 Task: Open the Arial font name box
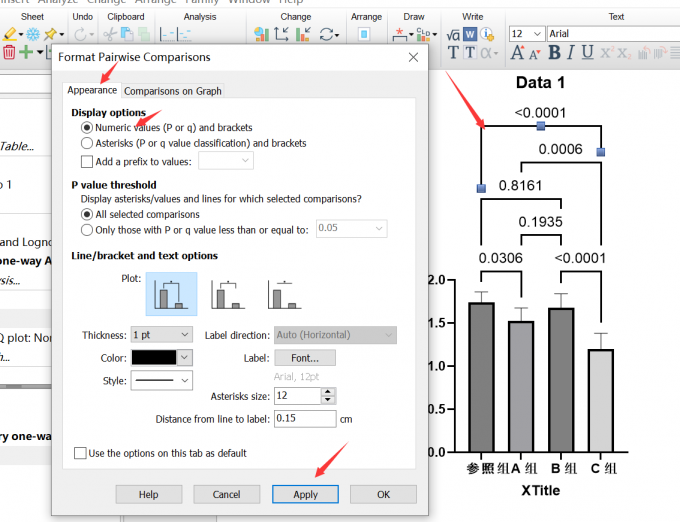pyautogui.click(x=613, y=34)
